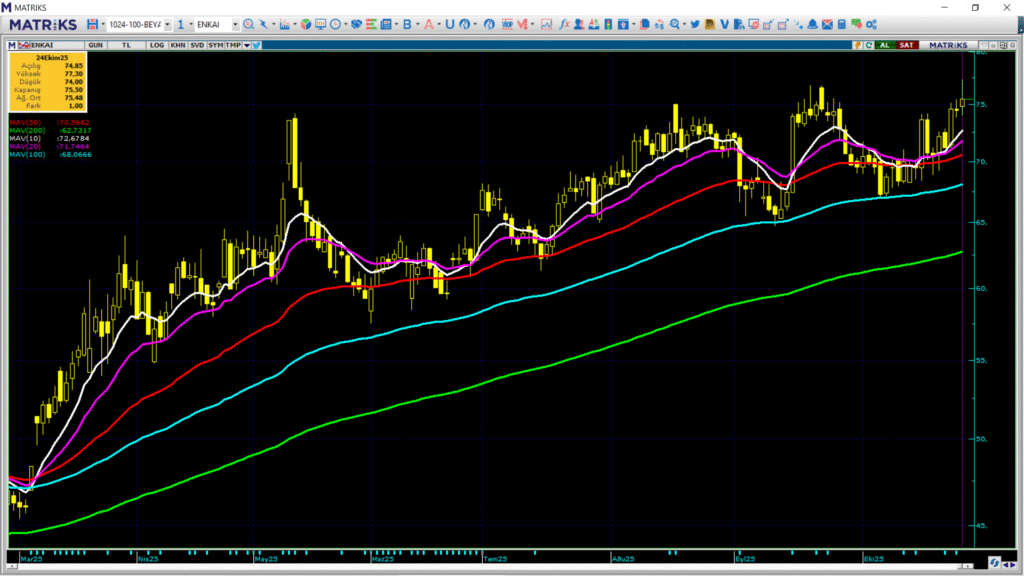Click the alarm bell icon

(811, 24)
